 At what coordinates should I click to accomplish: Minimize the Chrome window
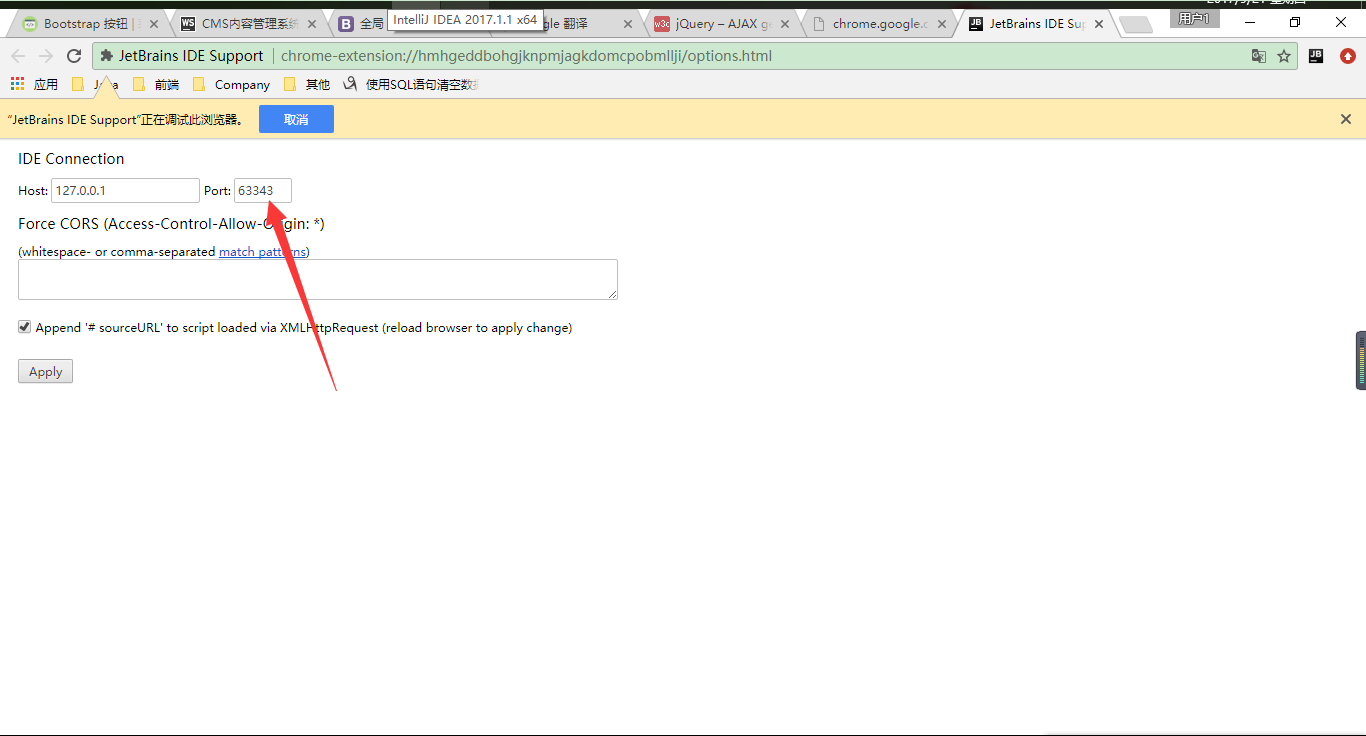click(1249, 22)
